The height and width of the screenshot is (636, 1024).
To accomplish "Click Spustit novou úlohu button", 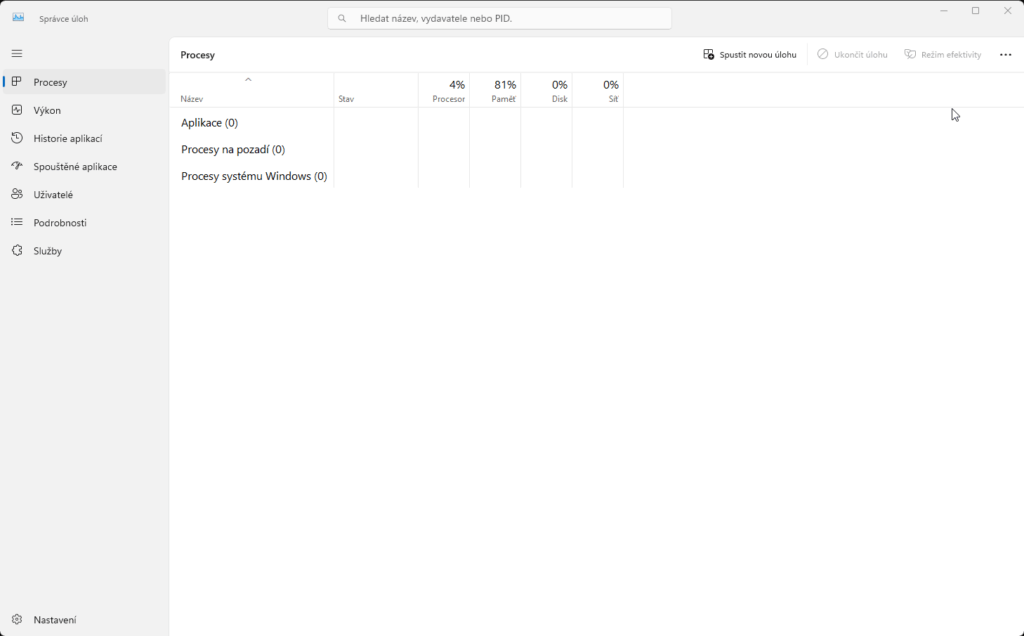I will [750, 55].
